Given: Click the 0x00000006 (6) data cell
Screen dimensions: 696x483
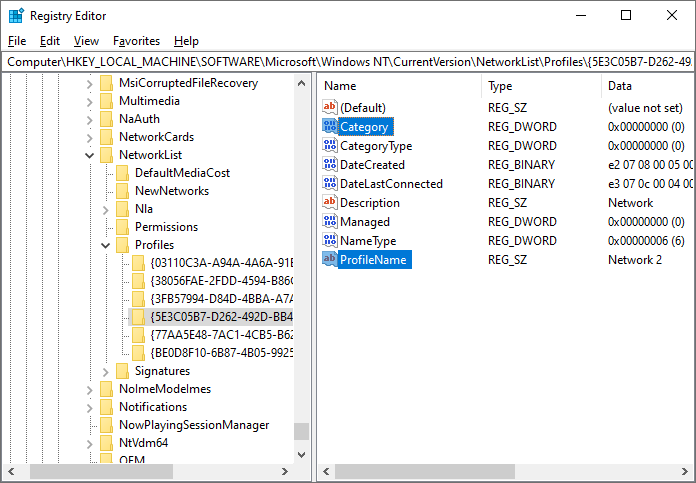Looking at the screenshot, I should pyautogui.click(x=646, y=241).
